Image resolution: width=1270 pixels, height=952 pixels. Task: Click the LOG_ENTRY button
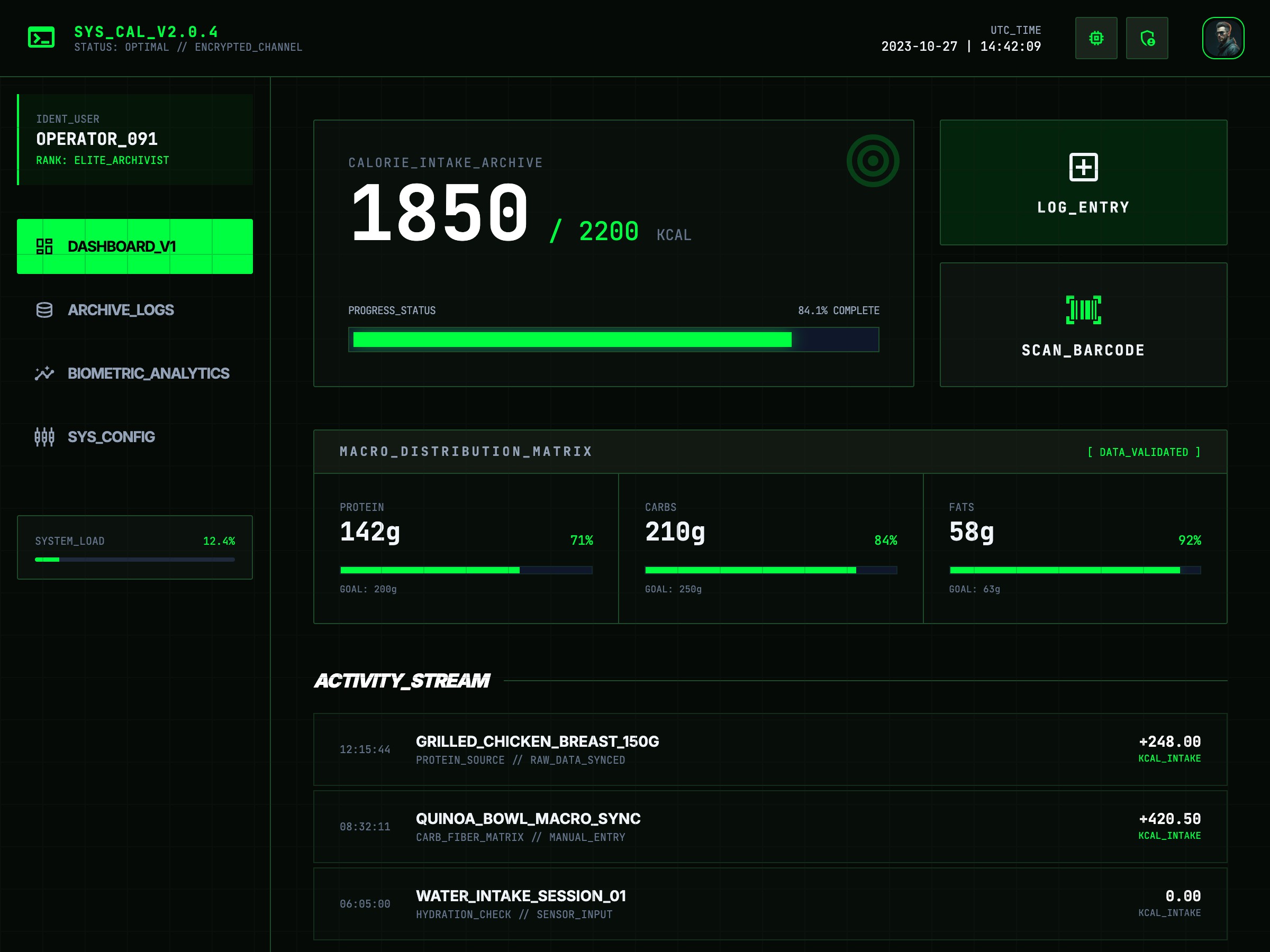(x=1083, y=182)
